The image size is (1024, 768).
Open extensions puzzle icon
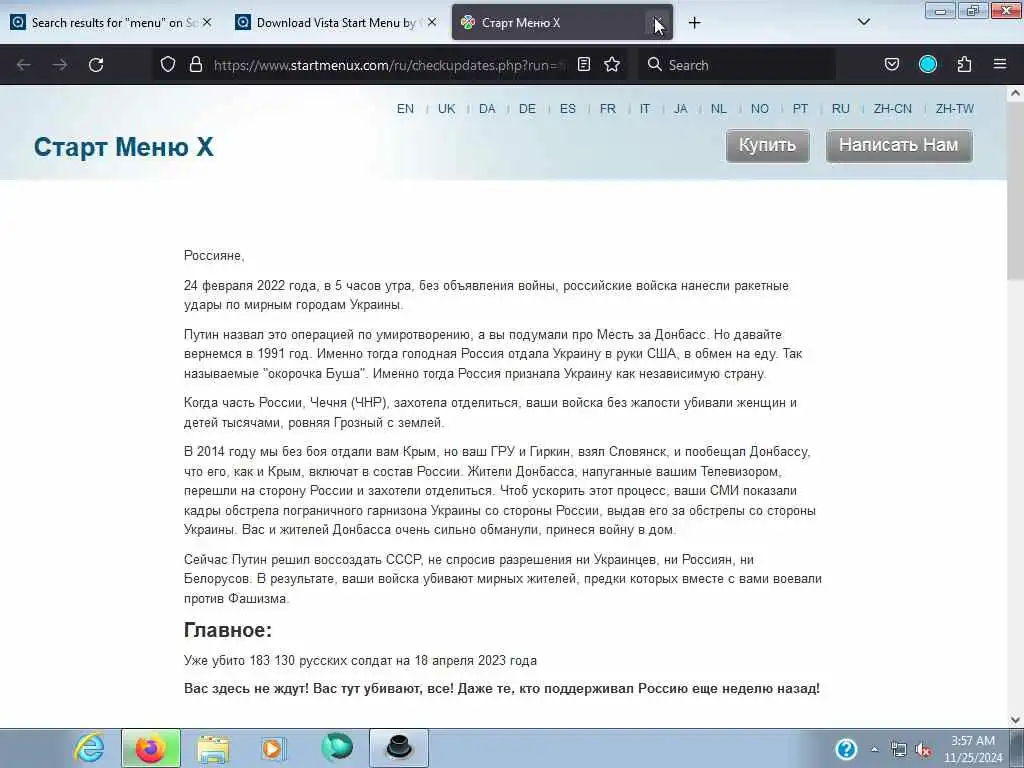[x=964, y=65]
